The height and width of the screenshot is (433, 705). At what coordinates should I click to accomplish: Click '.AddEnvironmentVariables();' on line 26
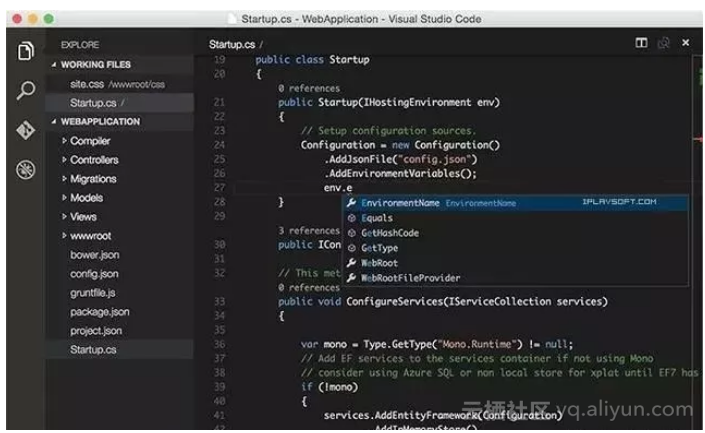click(x=400, y=174)
